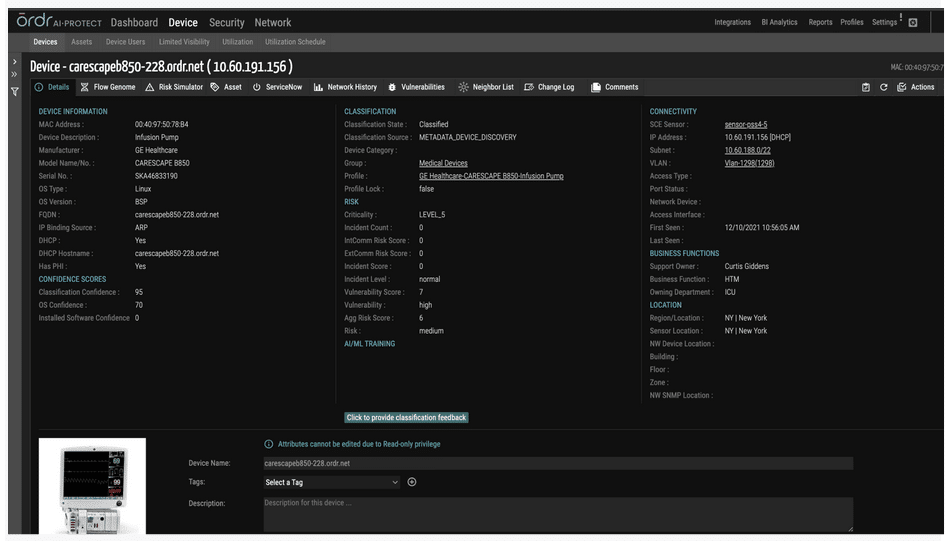
Task: Click the Ordr AI-Protect logo
Action: coord(59,21)
